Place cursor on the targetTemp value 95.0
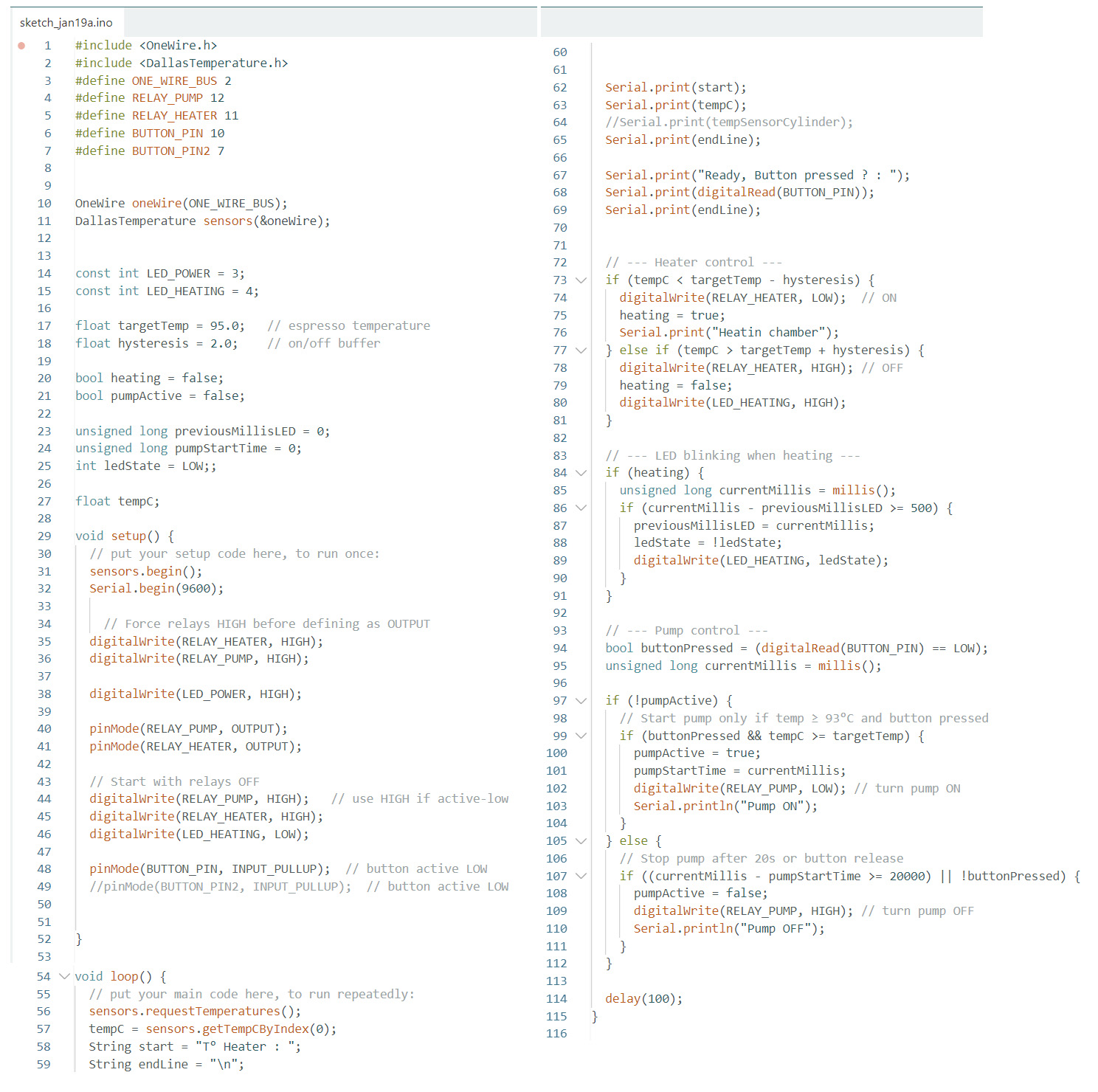 pos(227,326)
